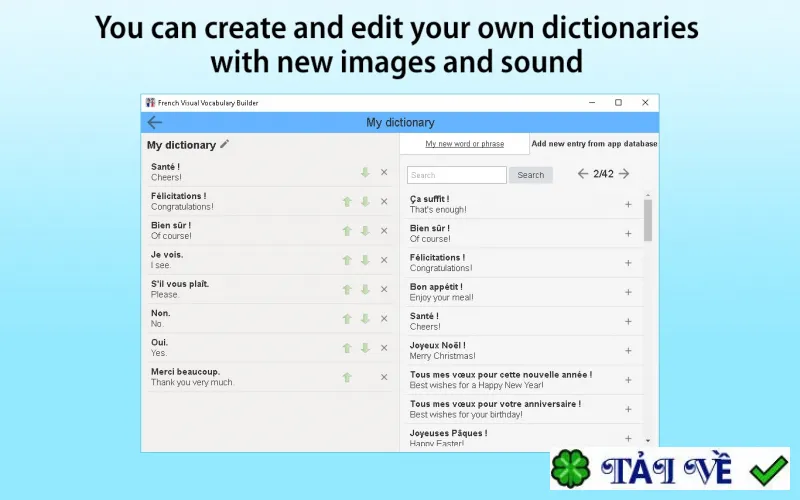Focus the Search text field
The image size is (800, 500).
[457, 175]
